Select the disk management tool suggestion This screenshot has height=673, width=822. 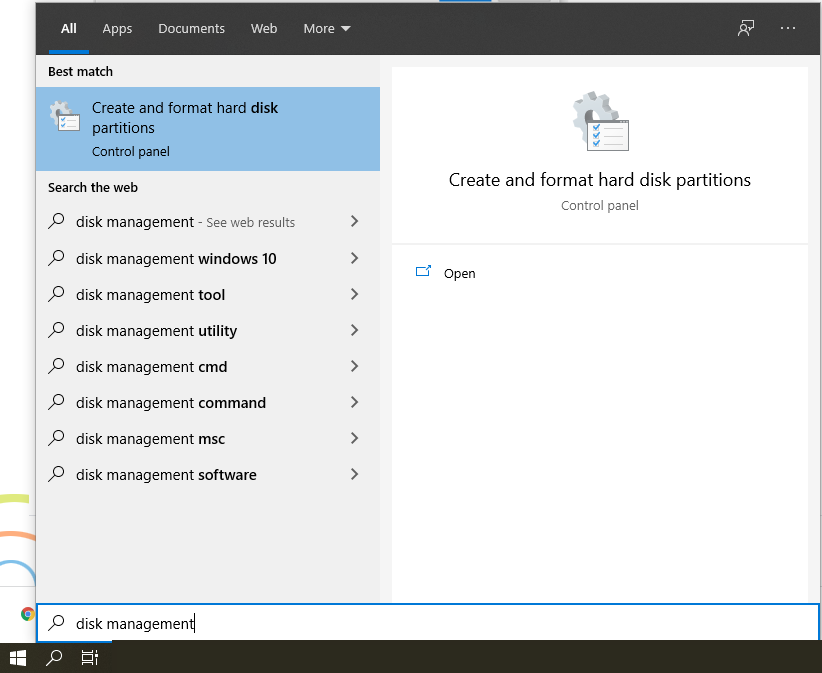[x=208, y=294]
